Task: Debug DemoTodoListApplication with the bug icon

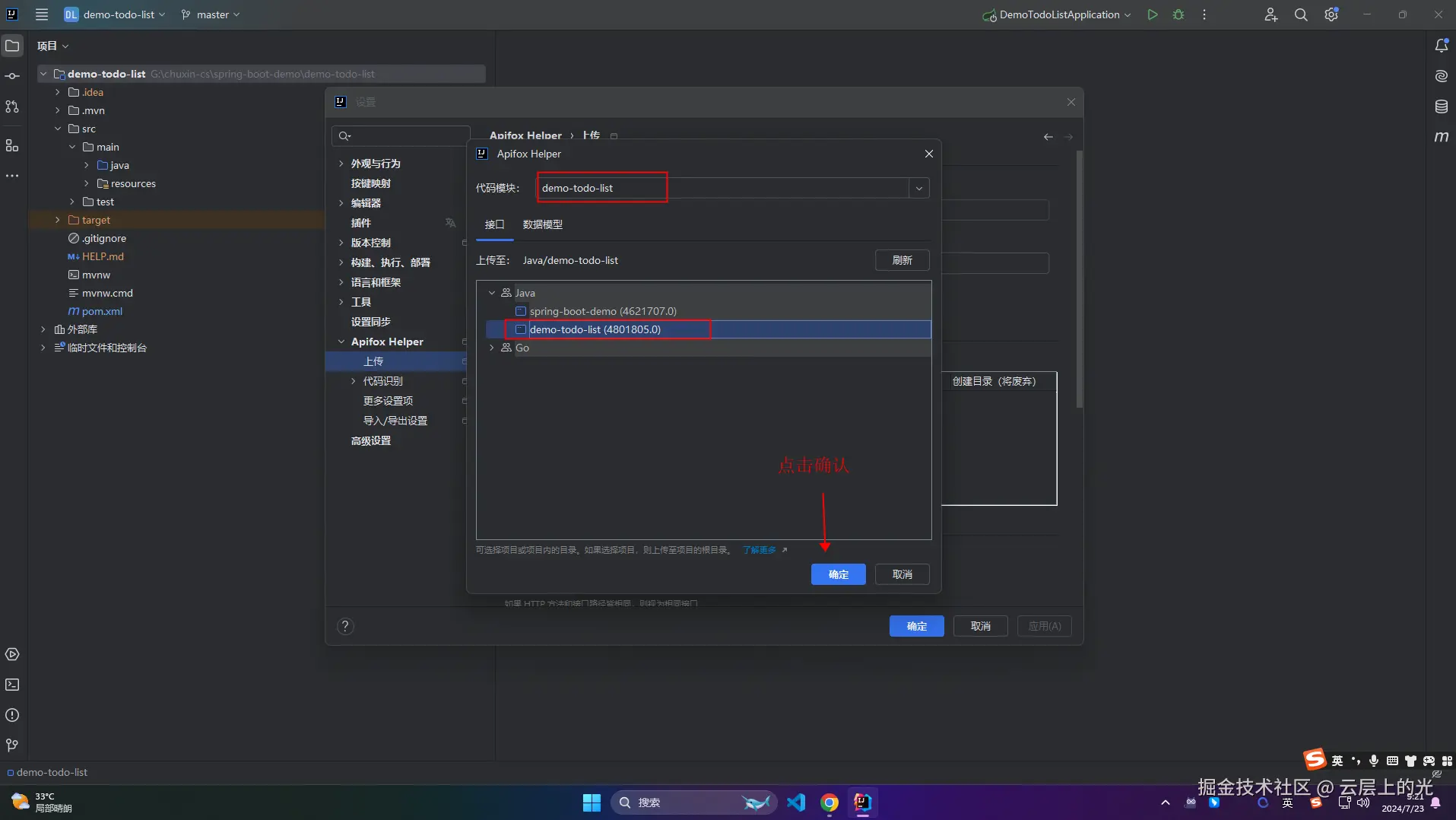Action: pyautogui.click(x=1178, y=14)
